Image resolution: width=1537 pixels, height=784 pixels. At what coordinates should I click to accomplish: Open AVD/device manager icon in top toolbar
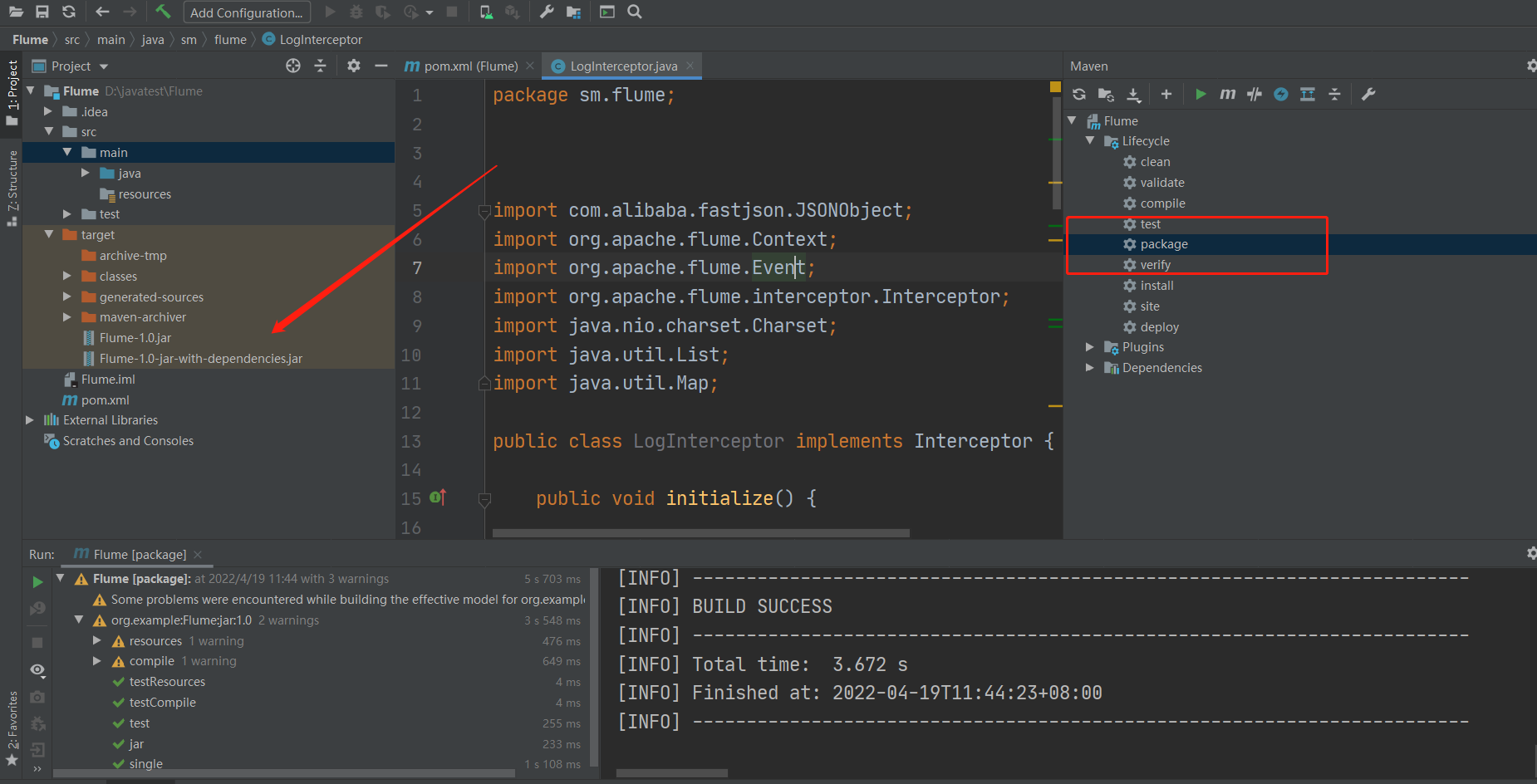[486, 12]
